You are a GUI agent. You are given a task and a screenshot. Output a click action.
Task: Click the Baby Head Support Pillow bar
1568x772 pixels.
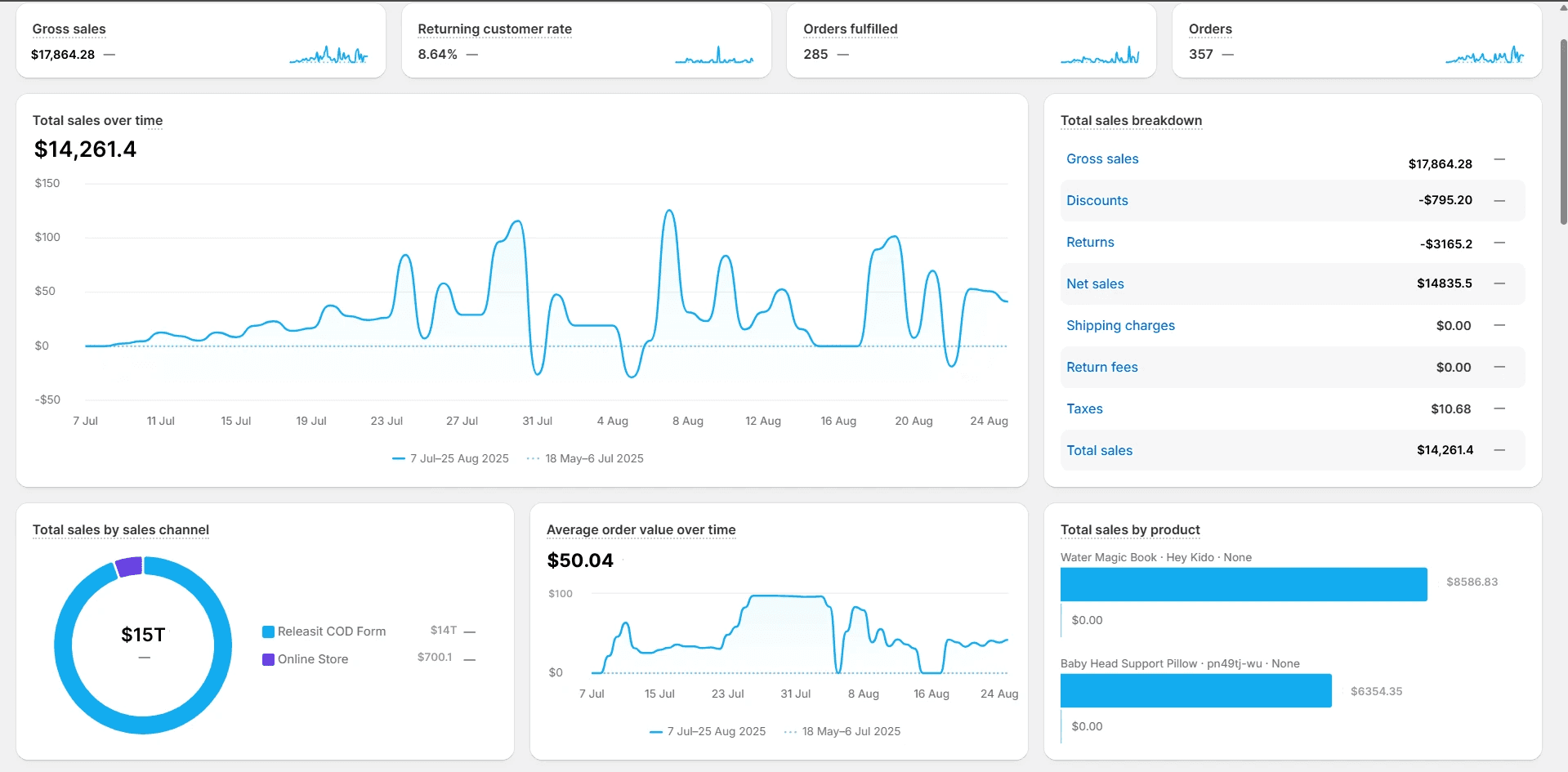(1196, 690)
